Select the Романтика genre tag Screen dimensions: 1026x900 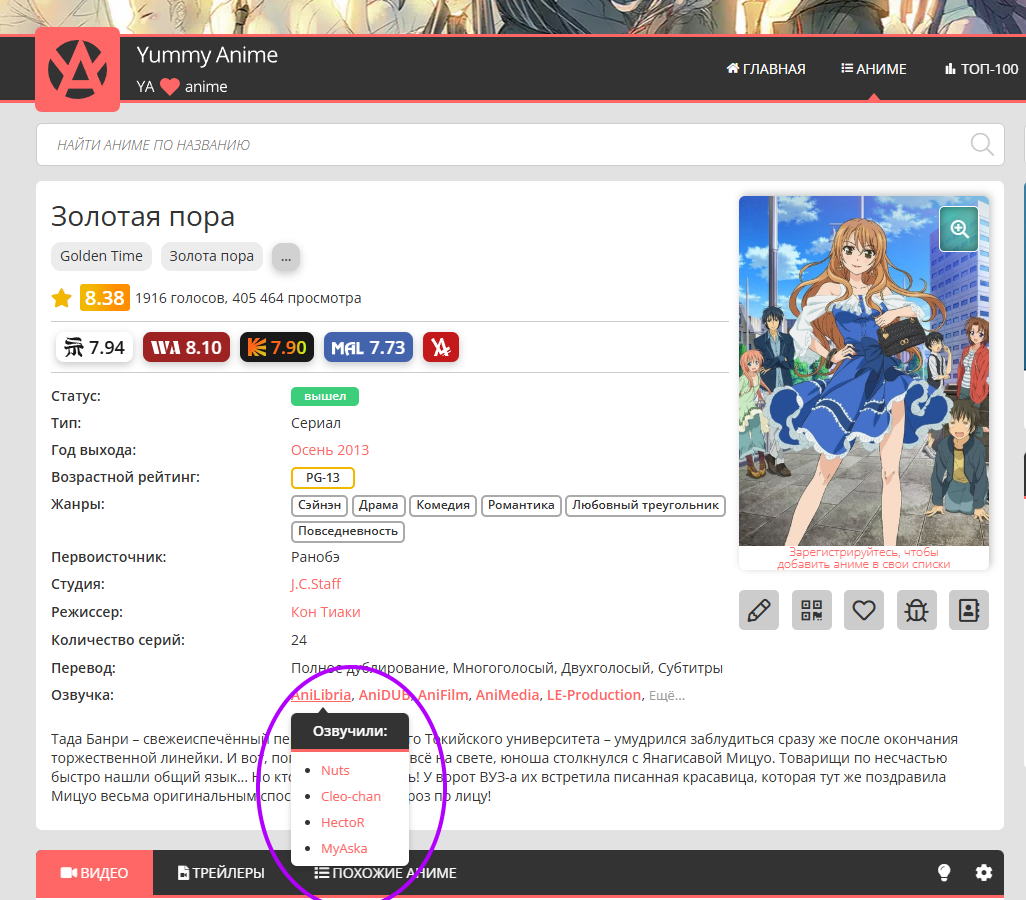pyautogui.click(x=521, y=505)
